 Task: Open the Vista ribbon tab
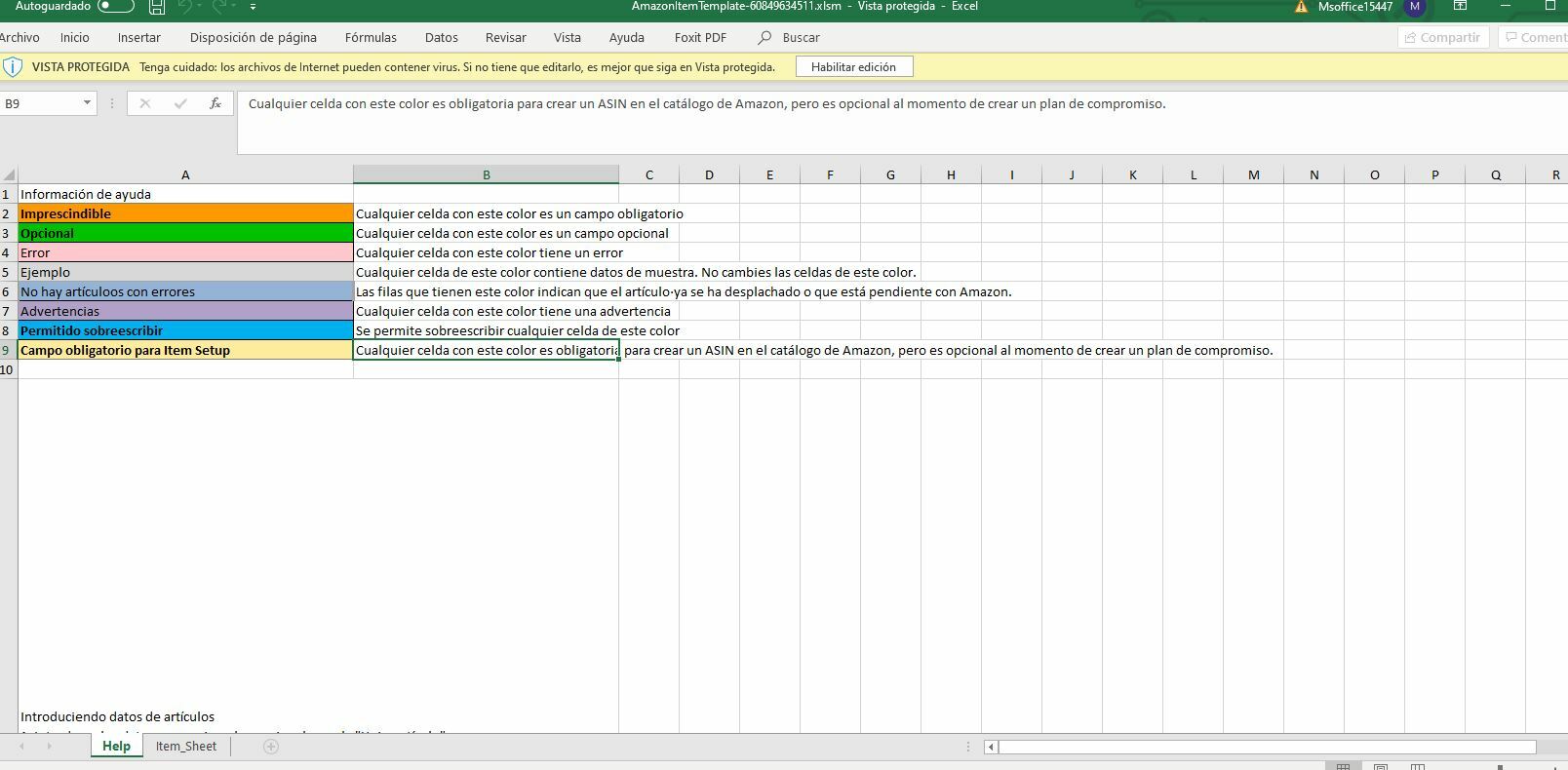(567, 37)
